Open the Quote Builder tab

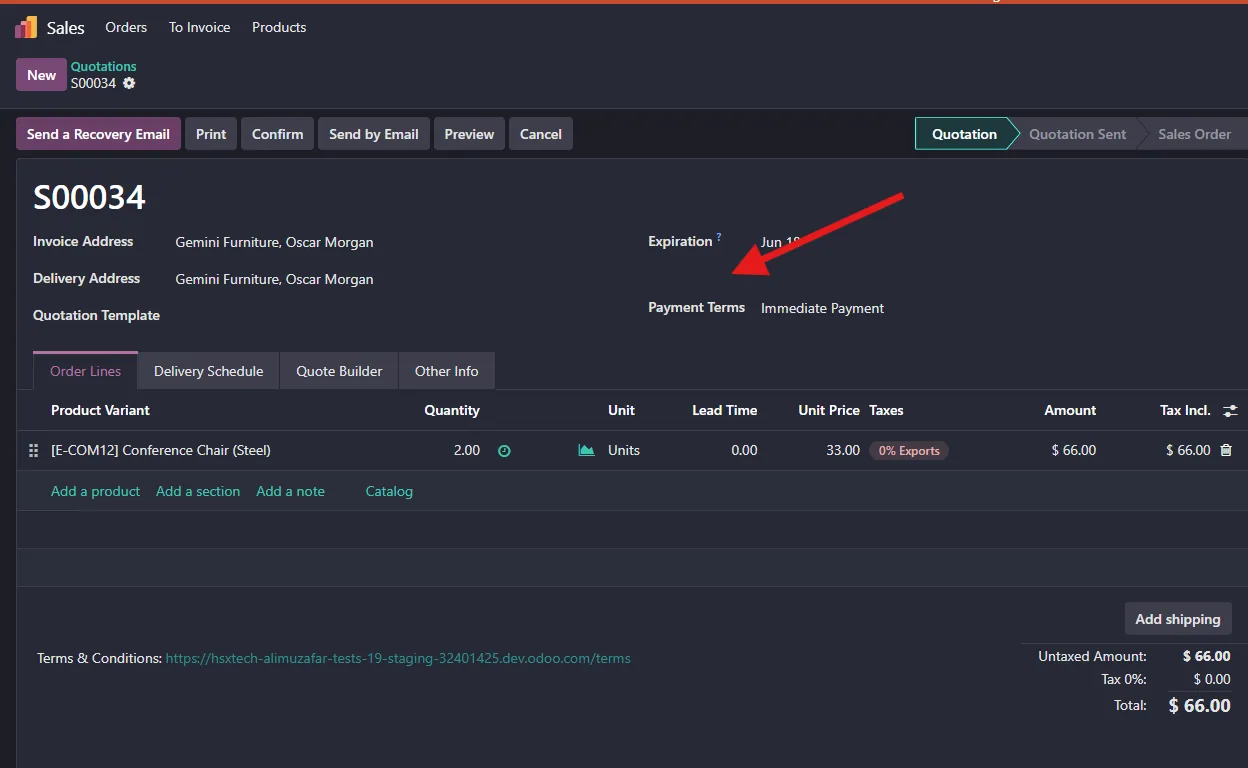pyautogui.click(x=339, y=371)
